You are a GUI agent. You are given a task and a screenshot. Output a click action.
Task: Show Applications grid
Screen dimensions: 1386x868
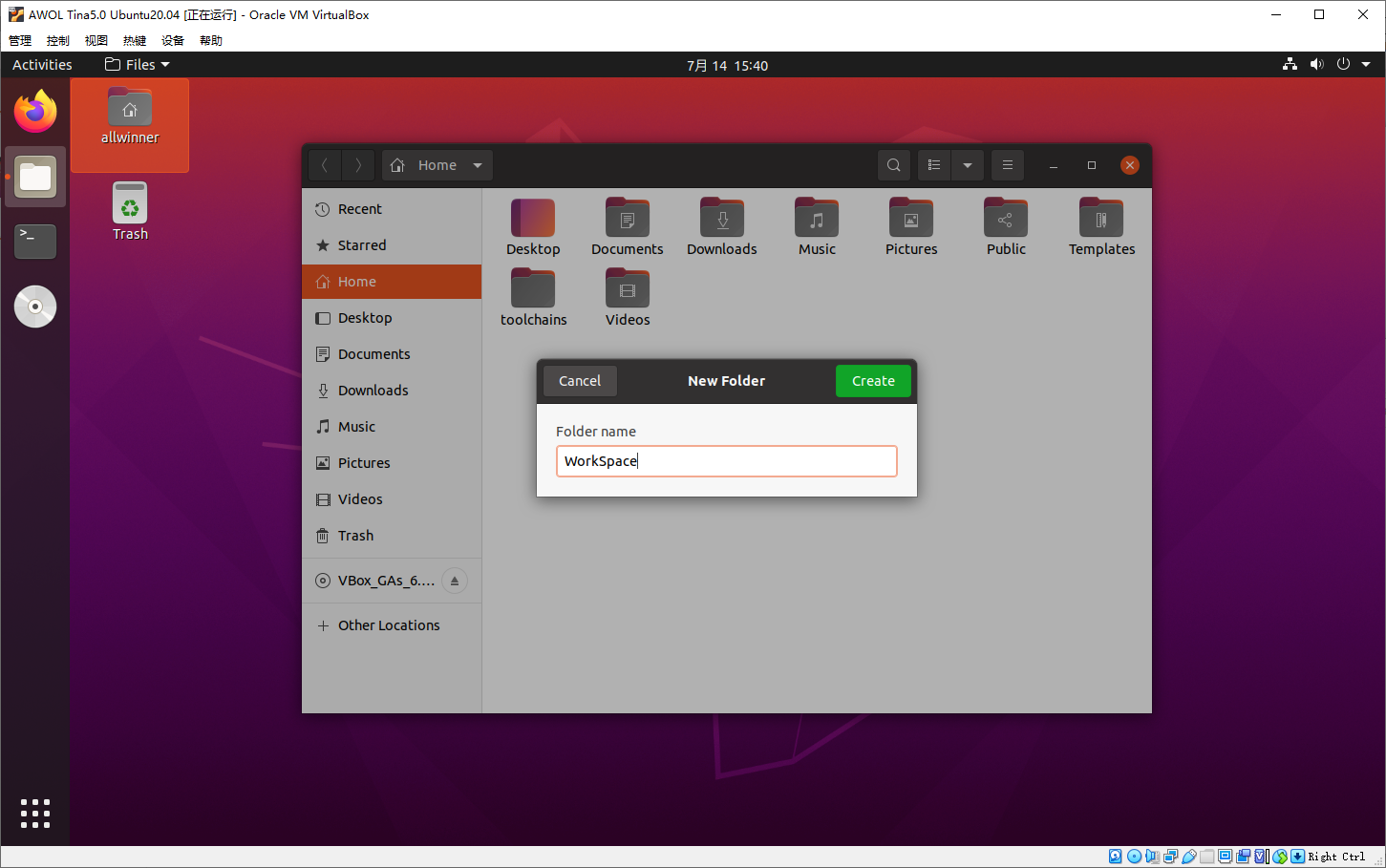coord(35,814)
